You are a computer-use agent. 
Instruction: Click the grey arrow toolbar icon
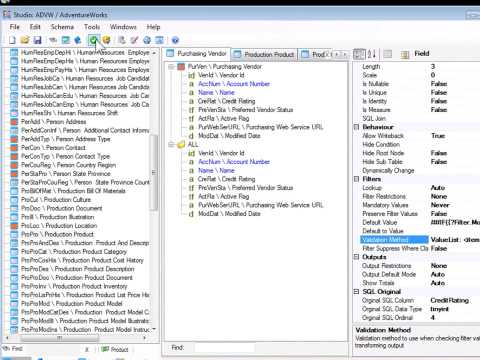tap(53, 40)
